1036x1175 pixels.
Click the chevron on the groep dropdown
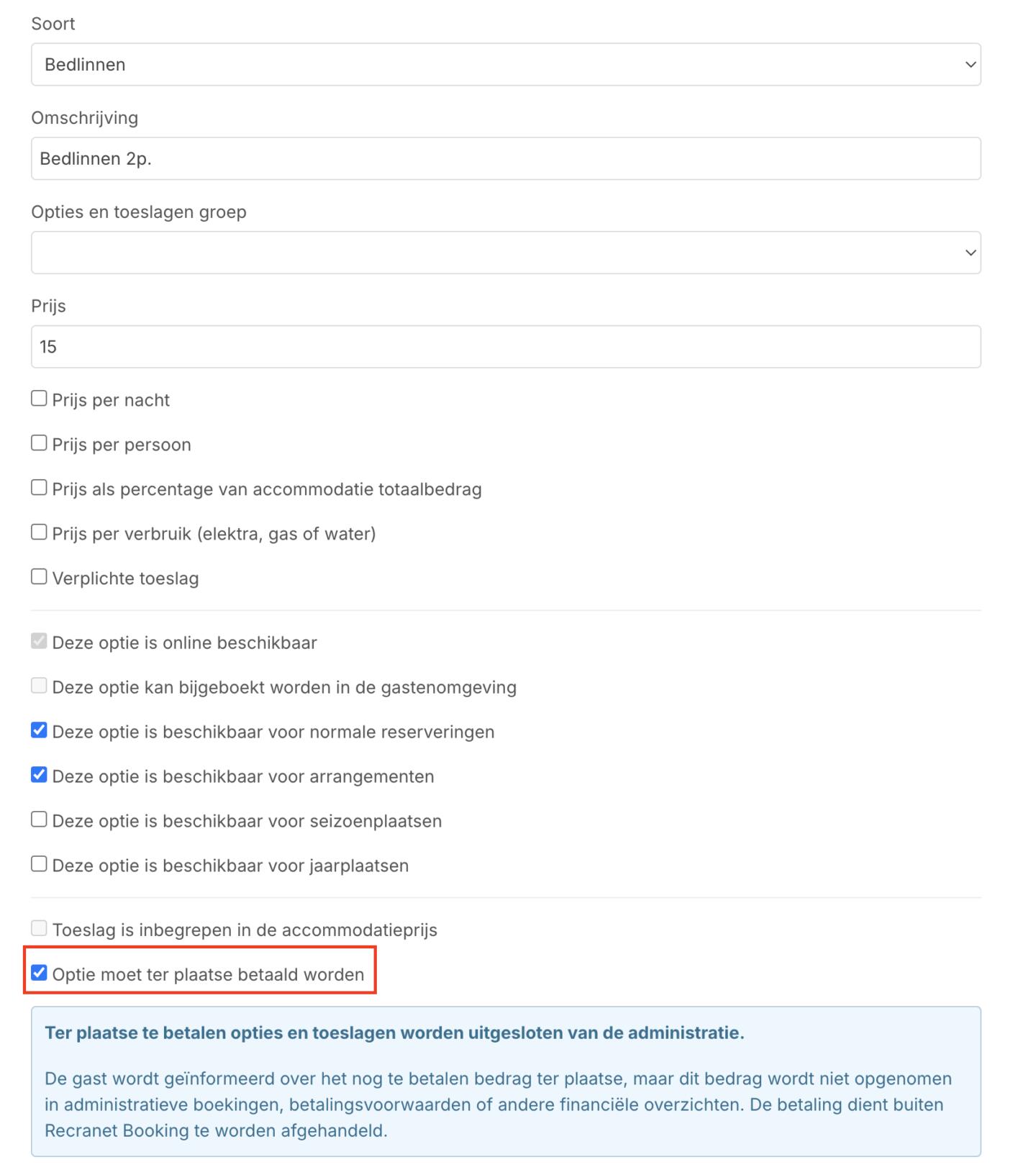click(x=970, y=253)
